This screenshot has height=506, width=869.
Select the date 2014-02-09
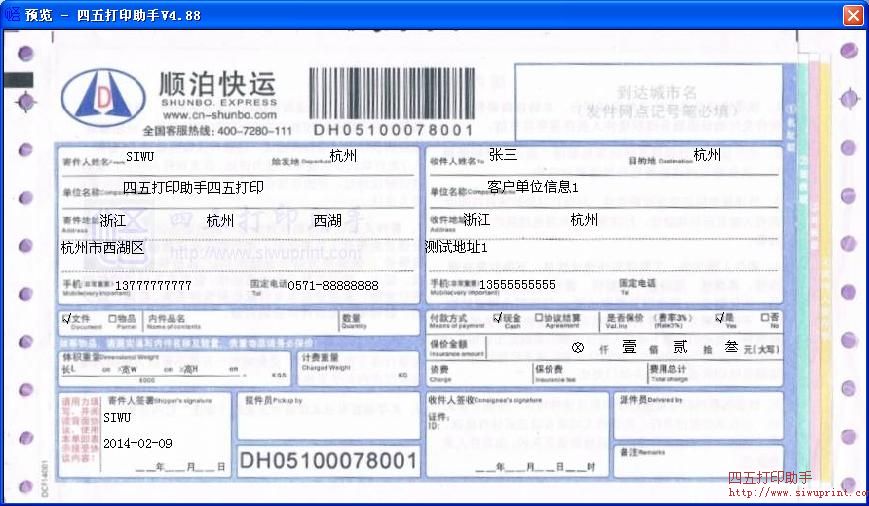coord(137,443)
